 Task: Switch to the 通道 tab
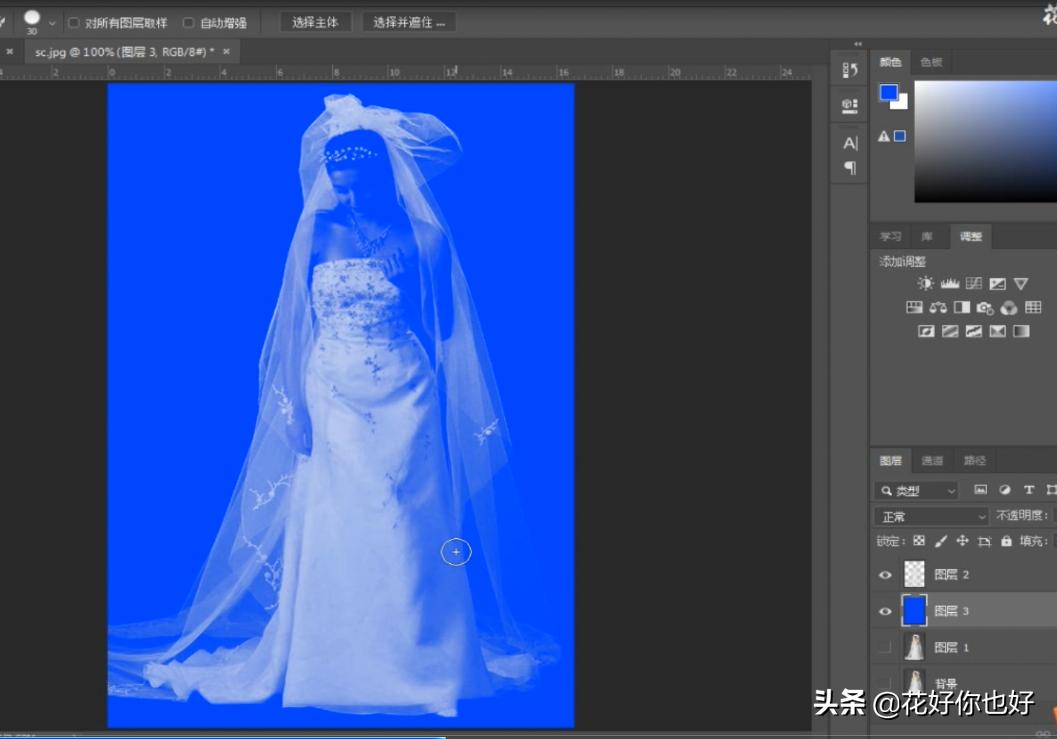click(x=932, y=461)
